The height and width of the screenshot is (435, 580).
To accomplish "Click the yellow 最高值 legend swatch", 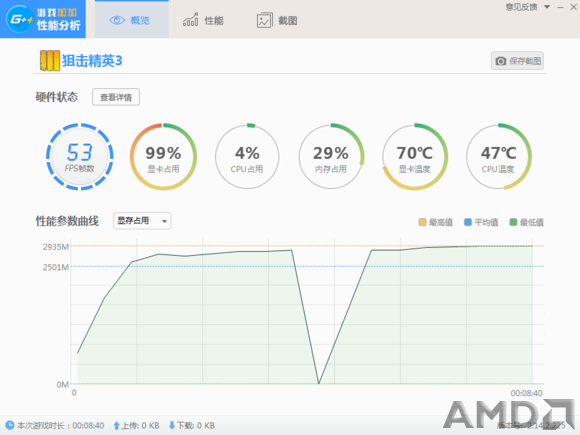I will tap(422, 222).
